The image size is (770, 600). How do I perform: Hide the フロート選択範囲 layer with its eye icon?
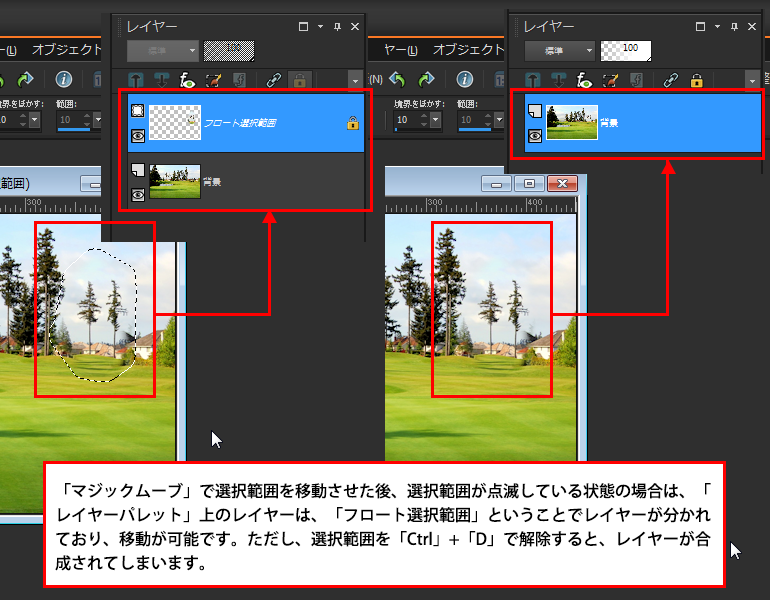138,136
